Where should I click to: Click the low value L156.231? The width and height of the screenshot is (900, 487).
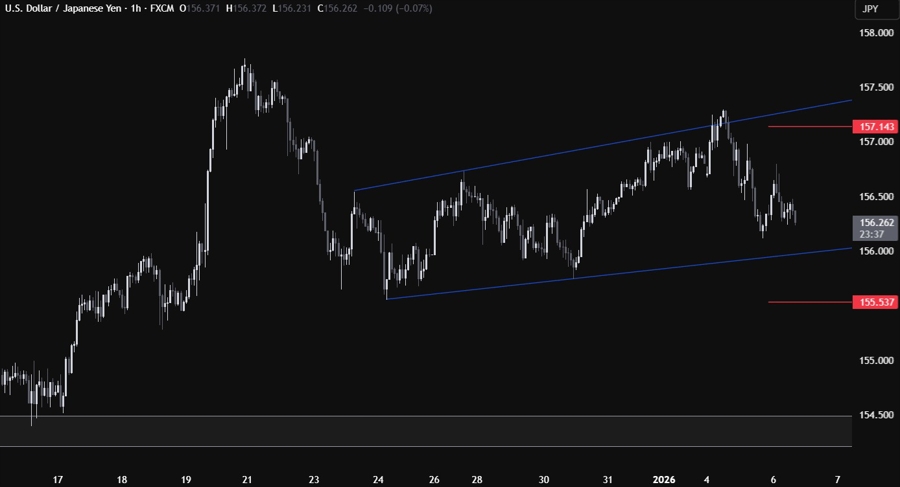pyautogui.click(x=292, y=9)
